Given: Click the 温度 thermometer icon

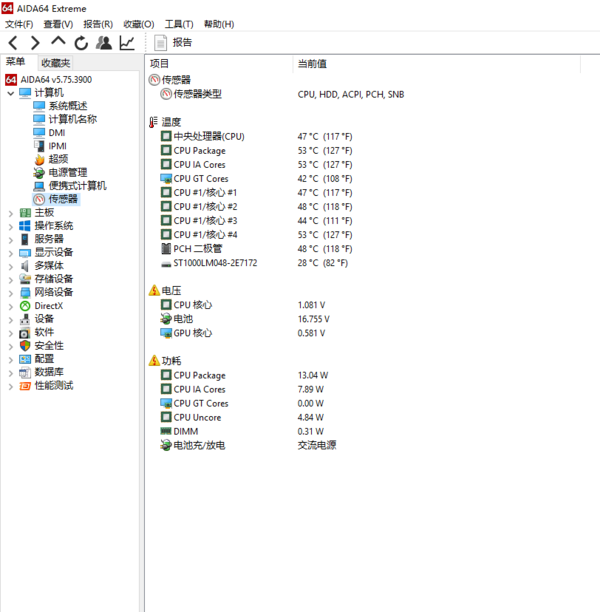Looking at the screenshot, I should (153, 122).
